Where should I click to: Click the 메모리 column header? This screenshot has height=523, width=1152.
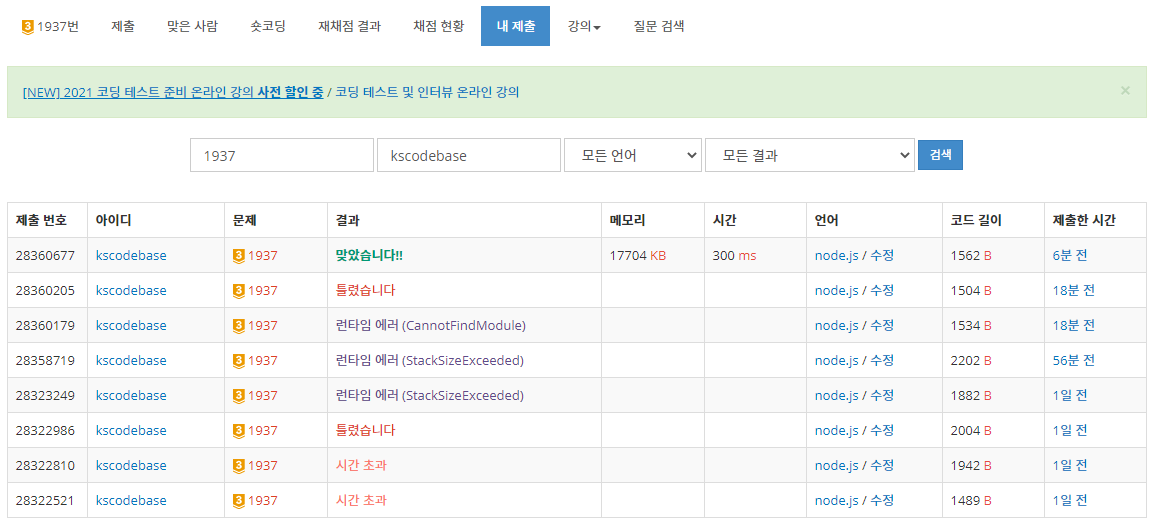pos(627,220)
